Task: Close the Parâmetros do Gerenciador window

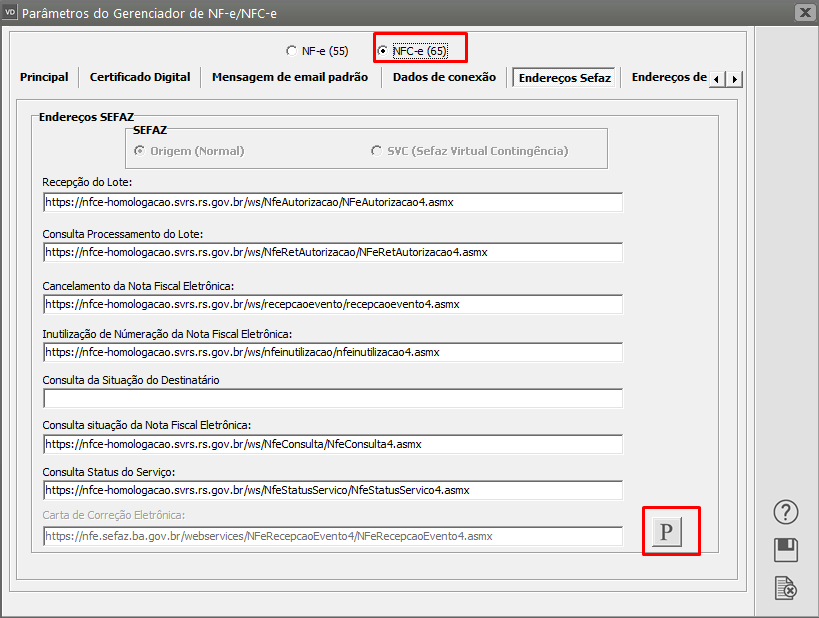Action: tap(805, 12)
